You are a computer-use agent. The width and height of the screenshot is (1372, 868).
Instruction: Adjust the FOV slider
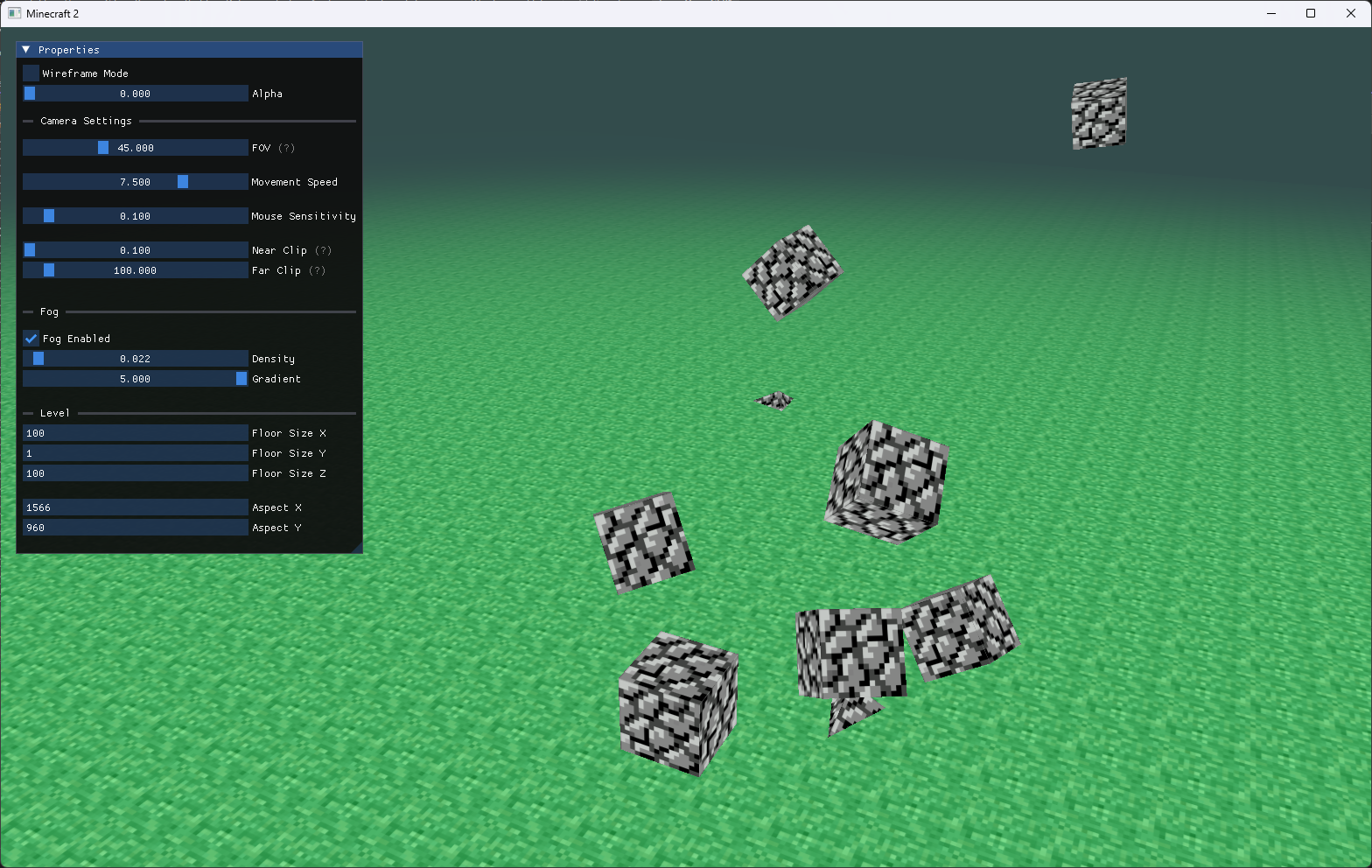click(136, 148)
